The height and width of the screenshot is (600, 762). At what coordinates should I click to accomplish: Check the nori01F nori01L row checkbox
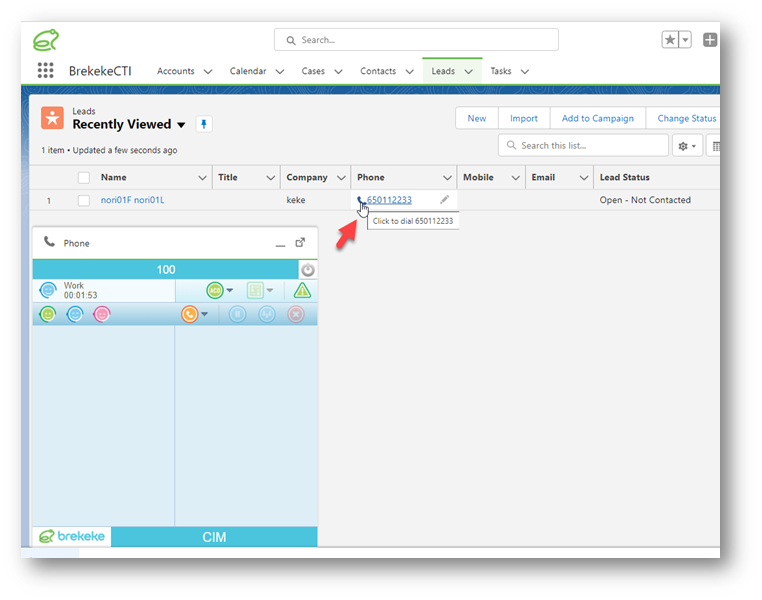[84, 200]
